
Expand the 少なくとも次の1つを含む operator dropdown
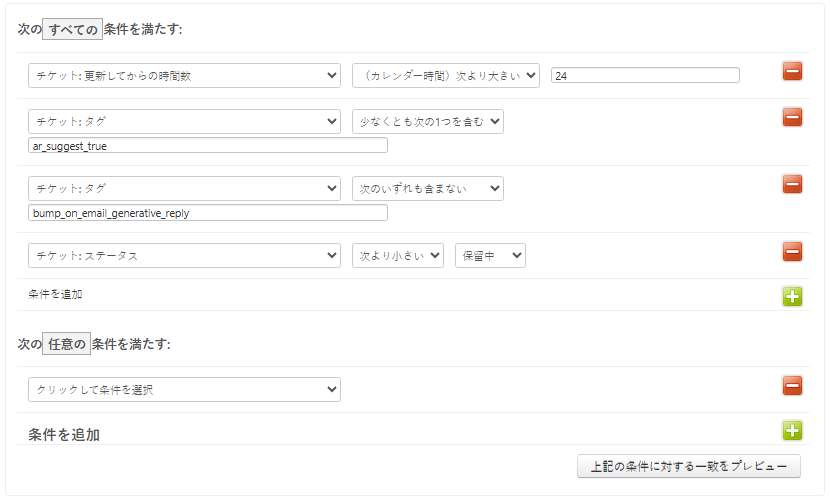pos(427,122)
